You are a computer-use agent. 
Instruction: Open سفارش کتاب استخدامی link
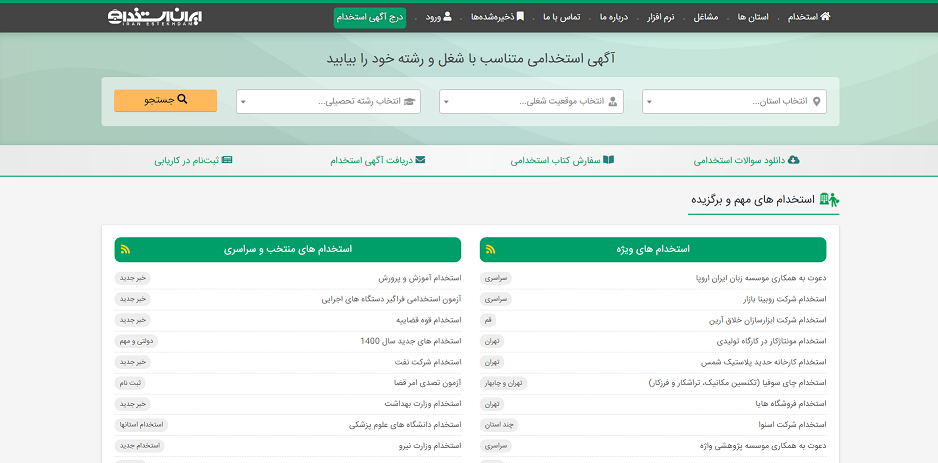pos(562,160)
